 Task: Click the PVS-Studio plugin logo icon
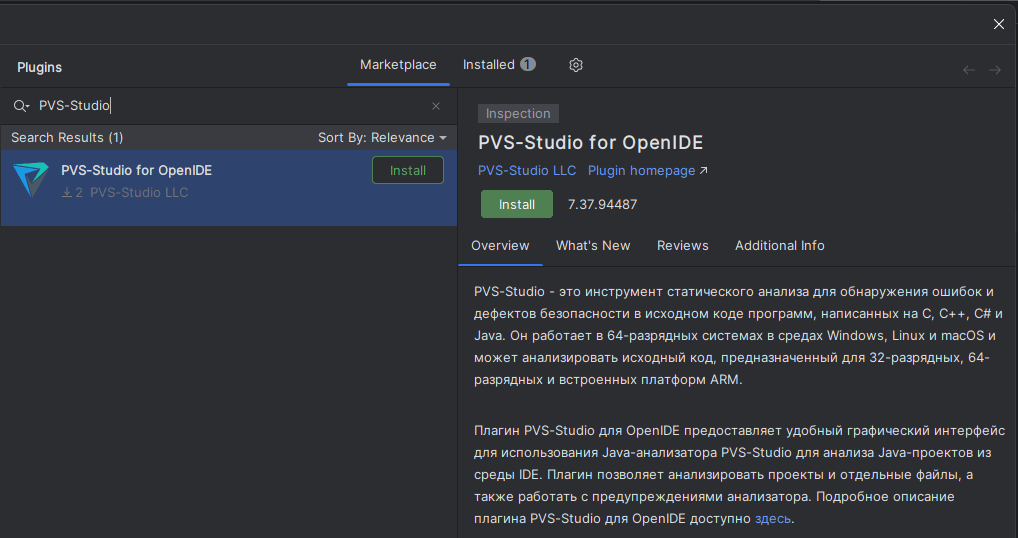click(x=31, y=181)
